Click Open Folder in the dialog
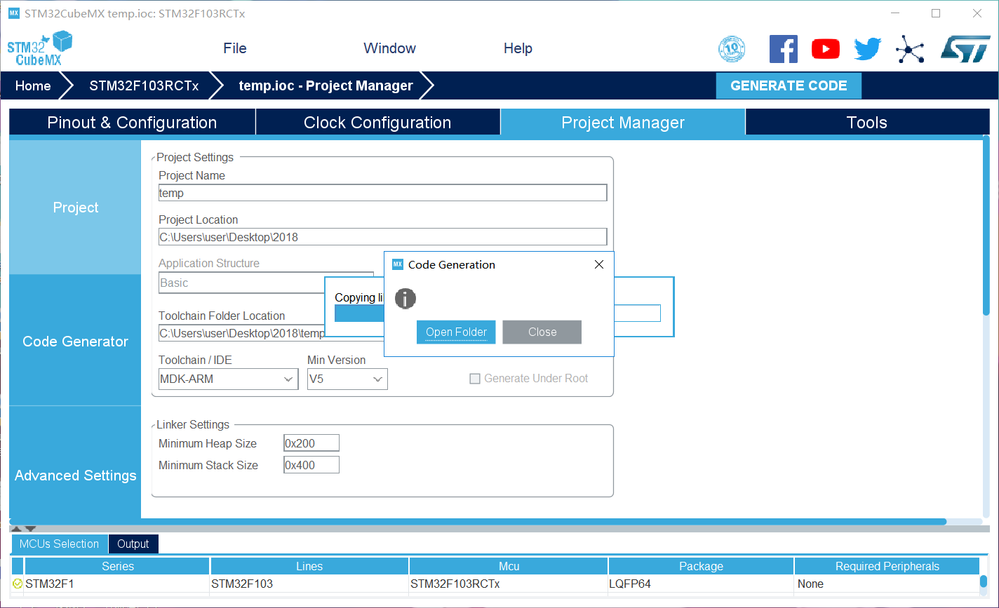 pyautogui.click(x=456, y=332)
